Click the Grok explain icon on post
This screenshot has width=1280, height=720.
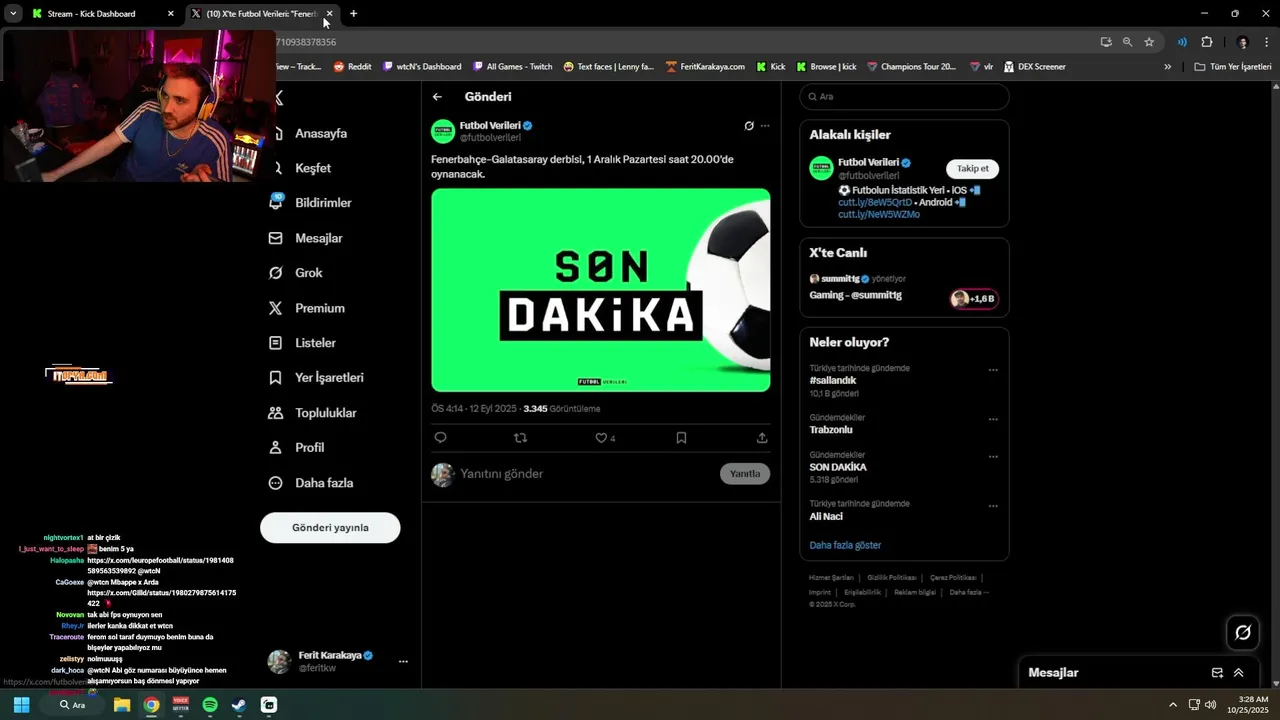coord(749,126)
